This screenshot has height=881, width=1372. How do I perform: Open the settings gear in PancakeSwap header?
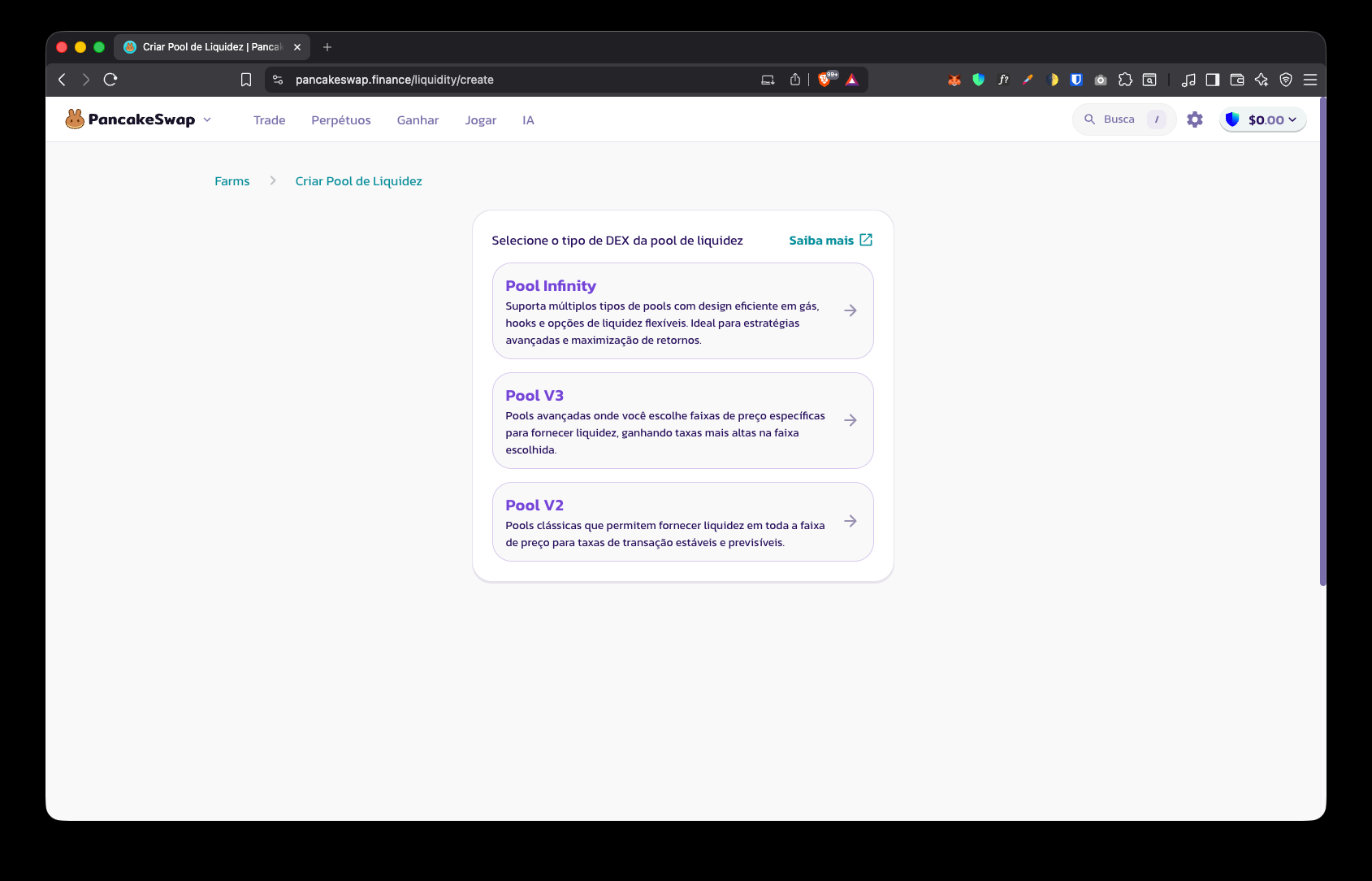point(1195,119)
